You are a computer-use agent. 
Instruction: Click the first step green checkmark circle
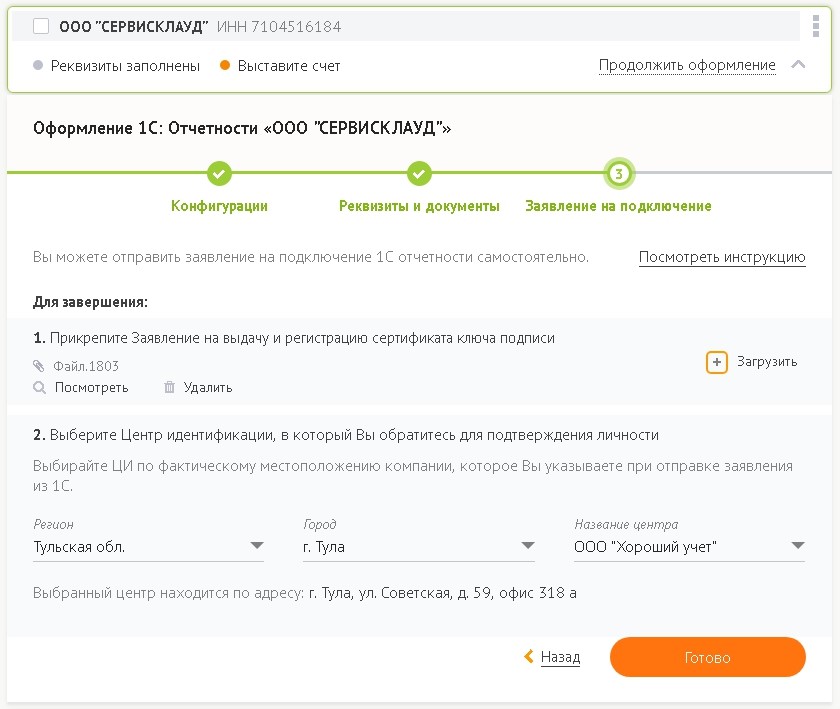pyautogui.click(x=219, y=173)
